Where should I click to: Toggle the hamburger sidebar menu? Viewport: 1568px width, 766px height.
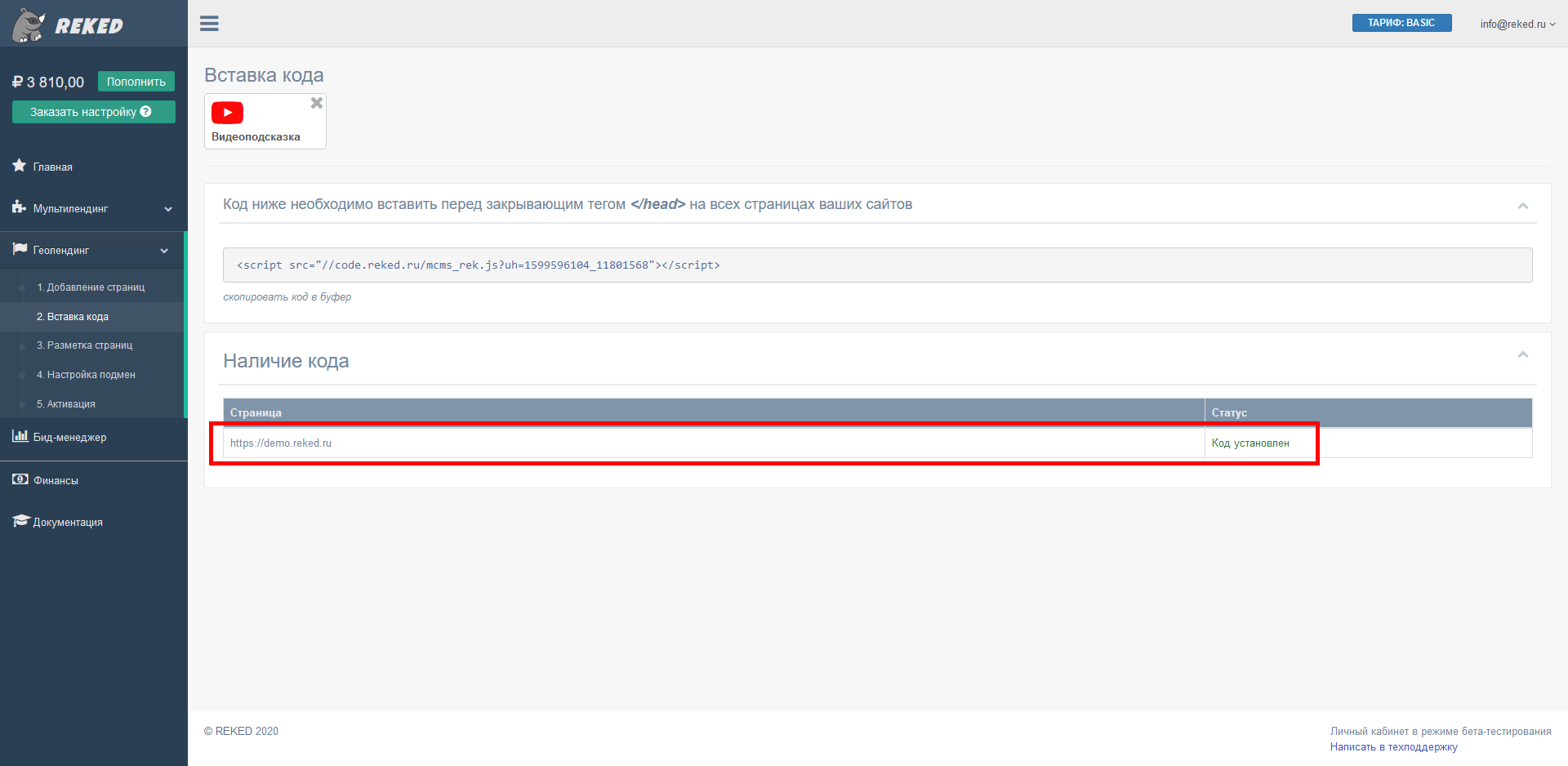point(209,24)
